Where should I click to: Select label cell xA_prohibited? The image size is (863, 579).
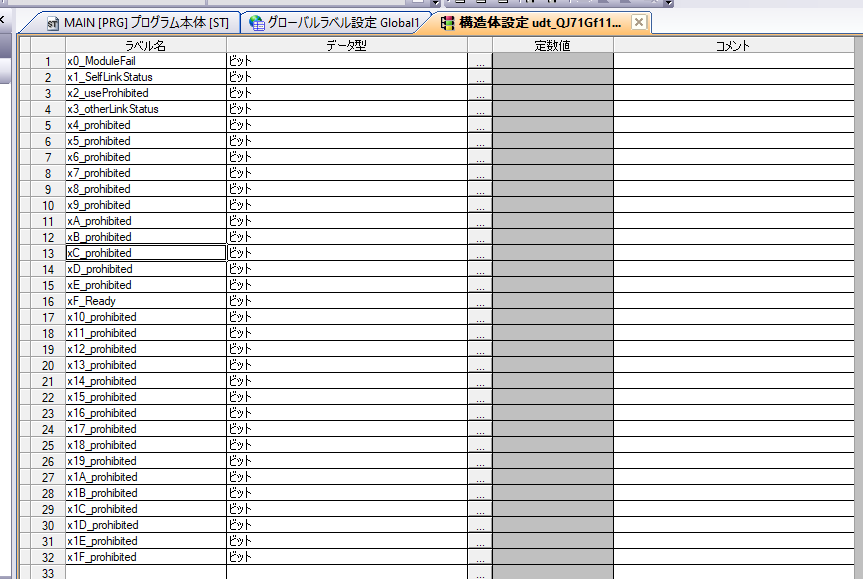[x=146, y=221]
